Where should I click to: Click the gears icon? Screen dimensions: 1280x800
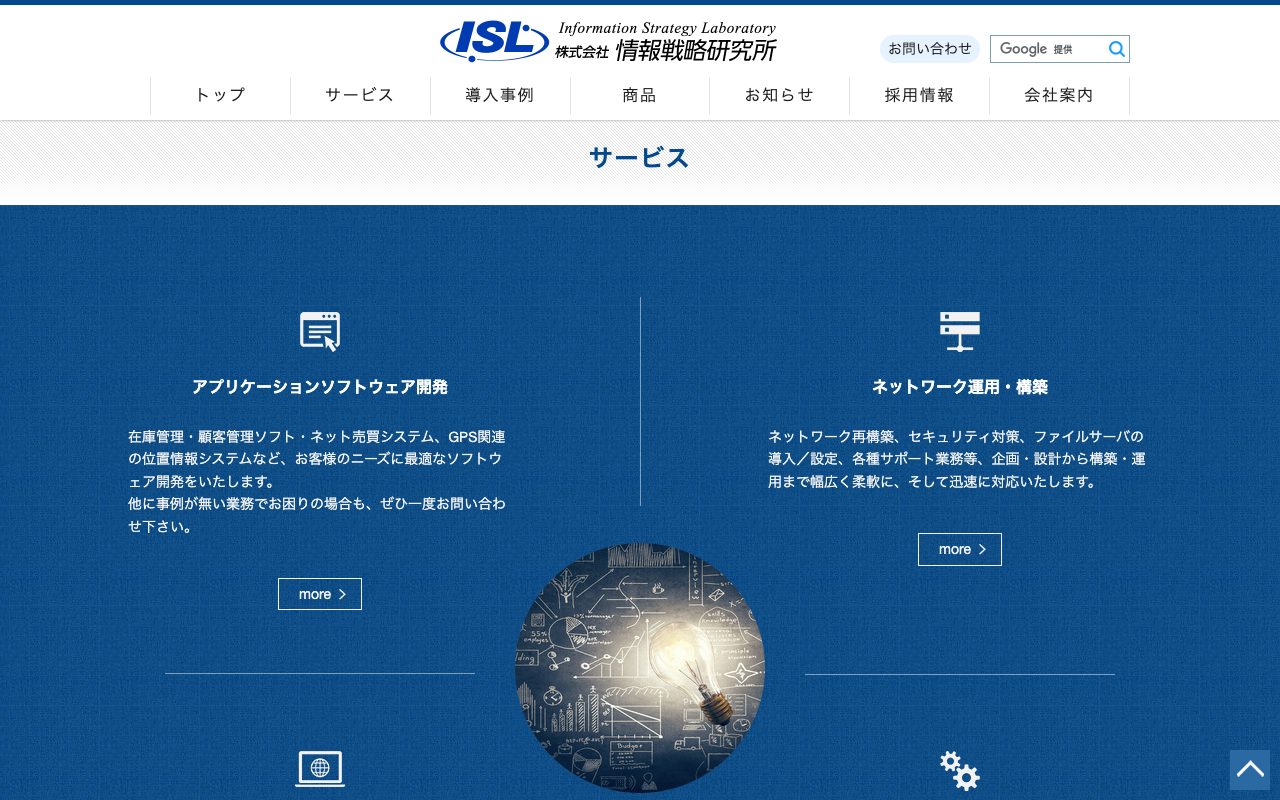pos(960,771)
